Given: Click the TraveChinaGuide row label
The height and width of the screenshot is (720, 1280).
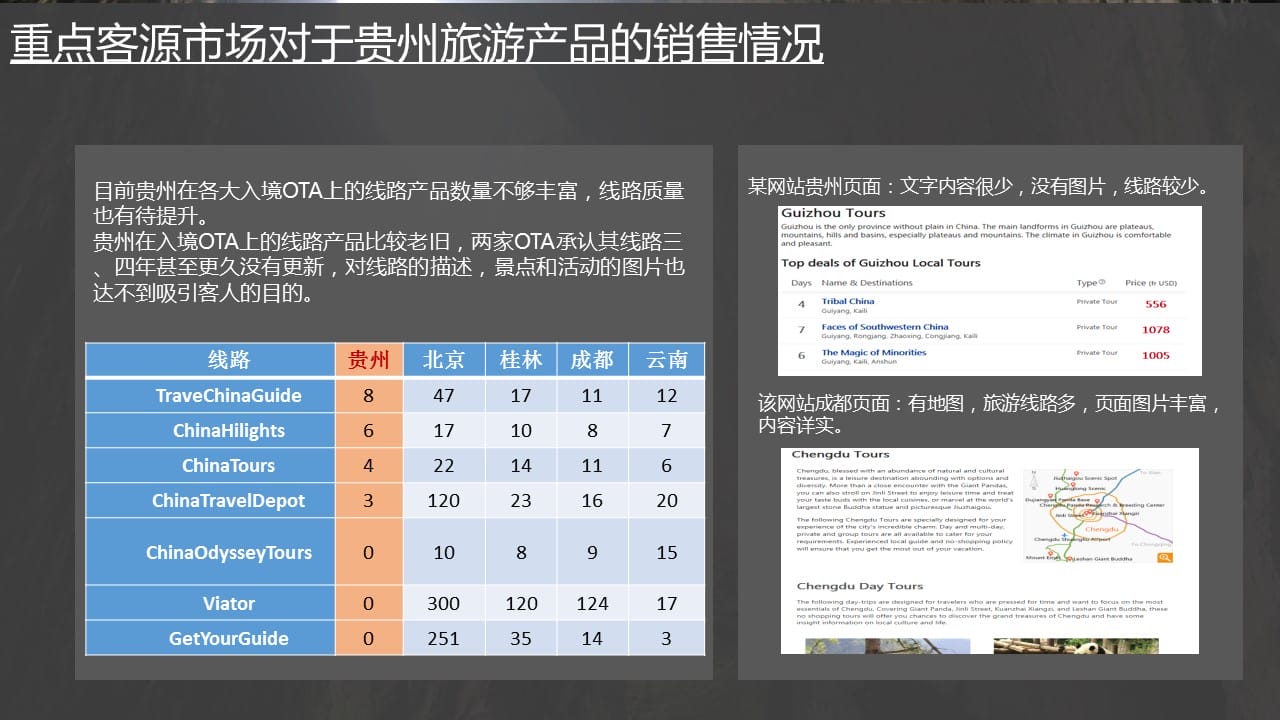Looking at the screenshot, I should [x=229, y=395].
